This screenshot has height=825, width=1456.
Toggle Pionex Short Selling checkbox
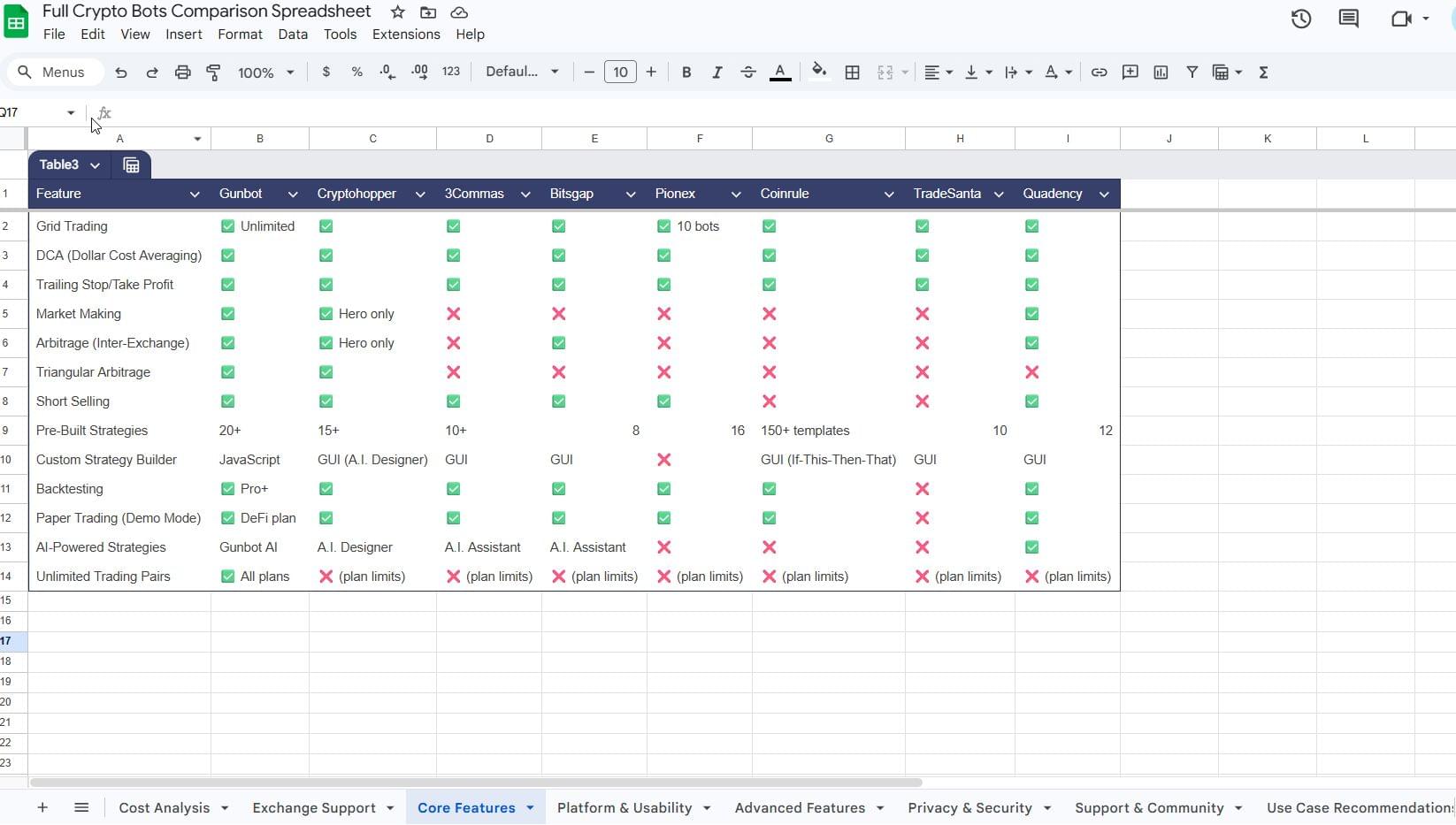(664, 401)
